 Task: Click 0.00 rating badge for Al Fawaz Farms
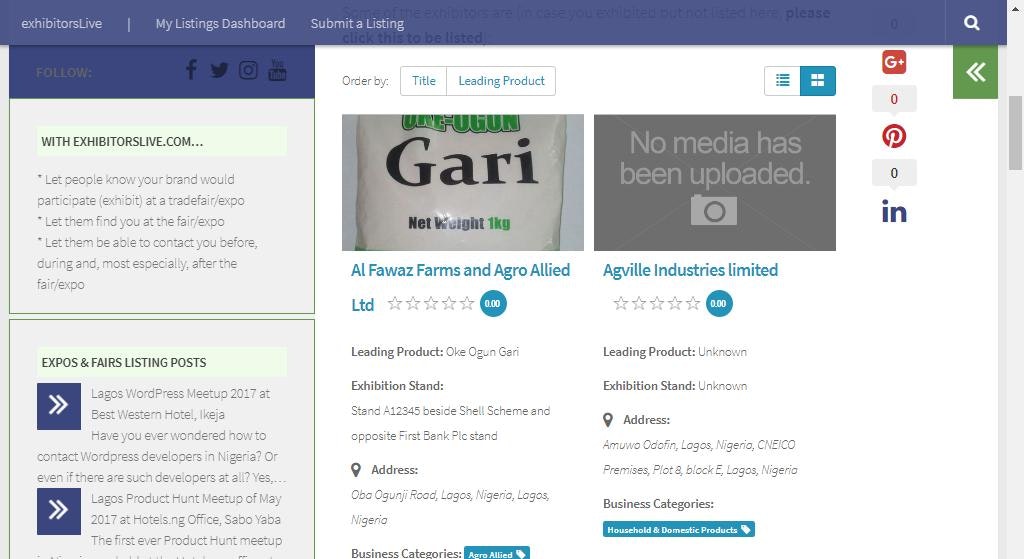point(493,304)
